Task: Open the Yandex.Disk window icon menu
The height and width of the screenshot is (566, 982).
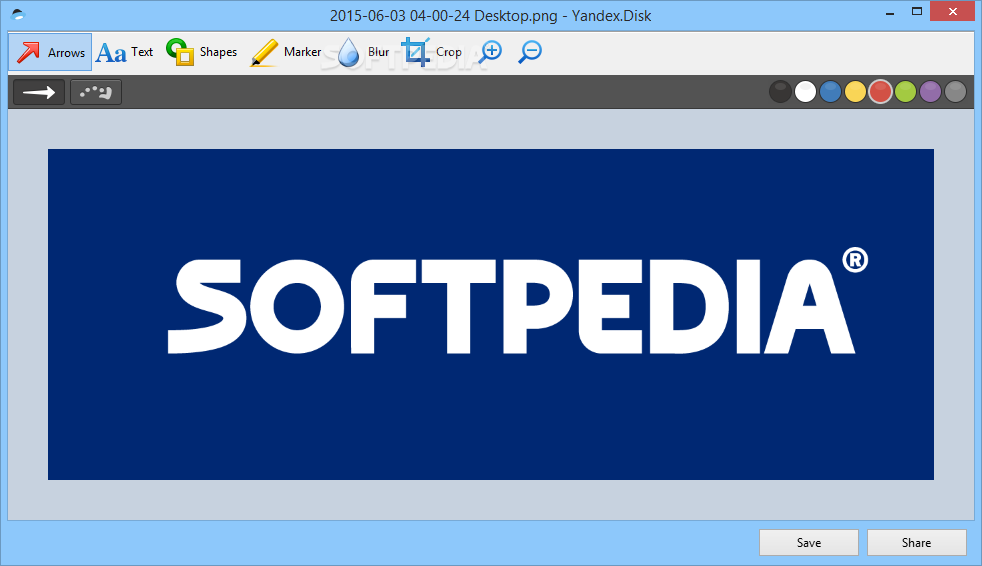Action: tap(18, 14)
